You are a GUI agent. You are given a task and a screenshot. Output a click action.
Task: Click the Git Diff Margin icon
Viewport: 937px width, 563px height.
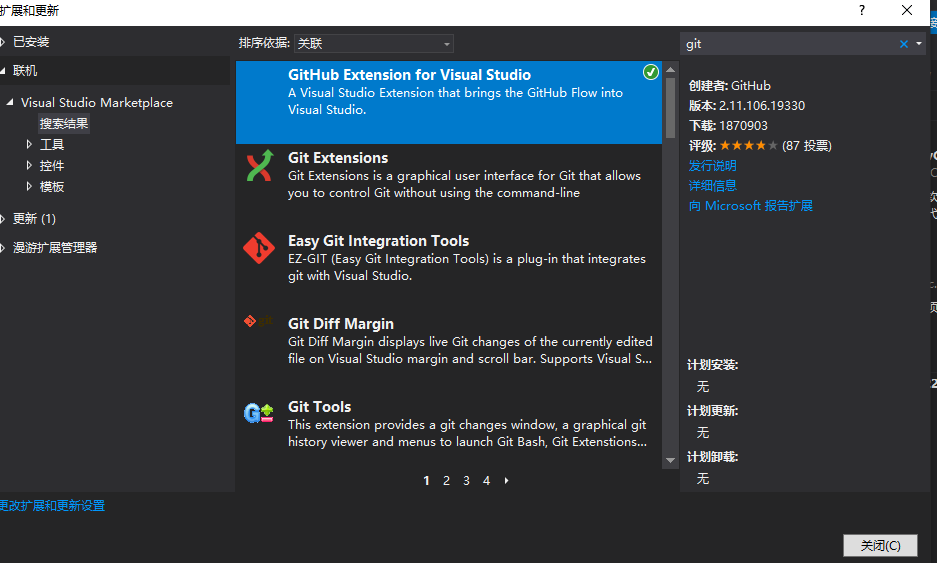coord(258,322)
